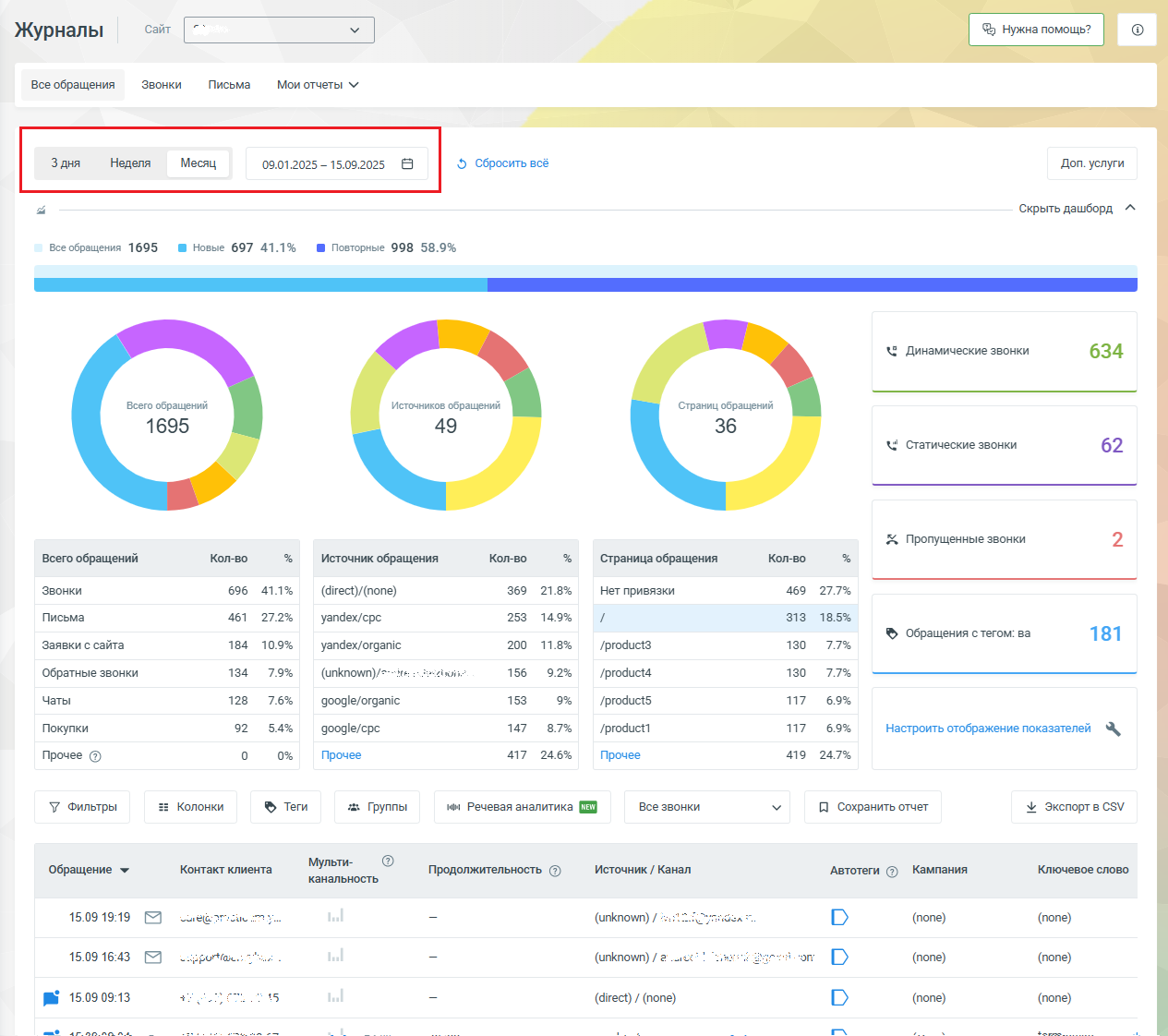Image resolution: width=1168 pixels, height=1036 pixels.
Task: Click multichannel bars icon in 15.09 16:43 row
Action: 335,955
